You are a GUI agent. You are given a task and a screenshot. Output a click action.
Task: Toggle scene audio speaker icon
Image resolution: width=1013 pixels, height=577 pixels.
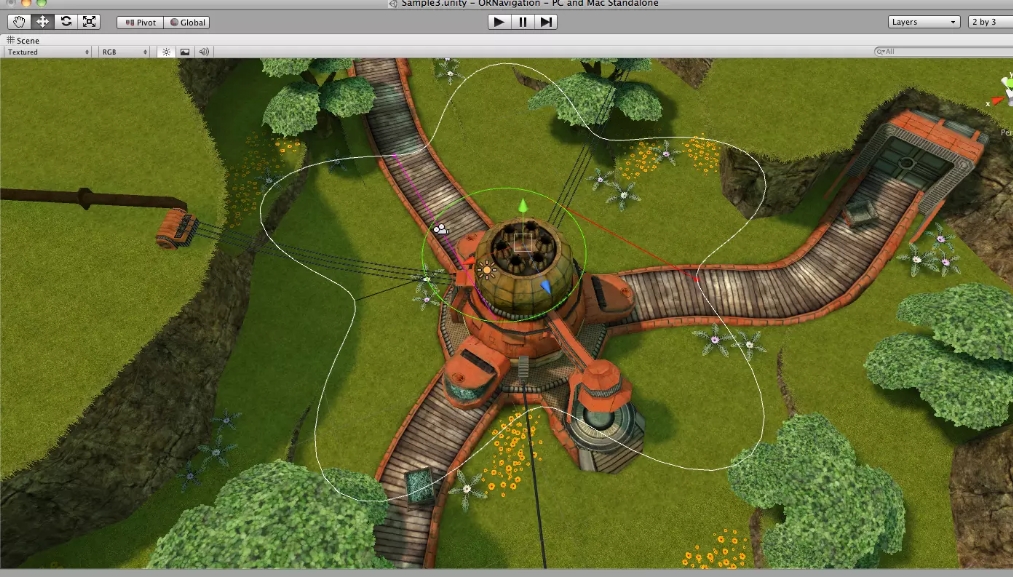(204, 51)
